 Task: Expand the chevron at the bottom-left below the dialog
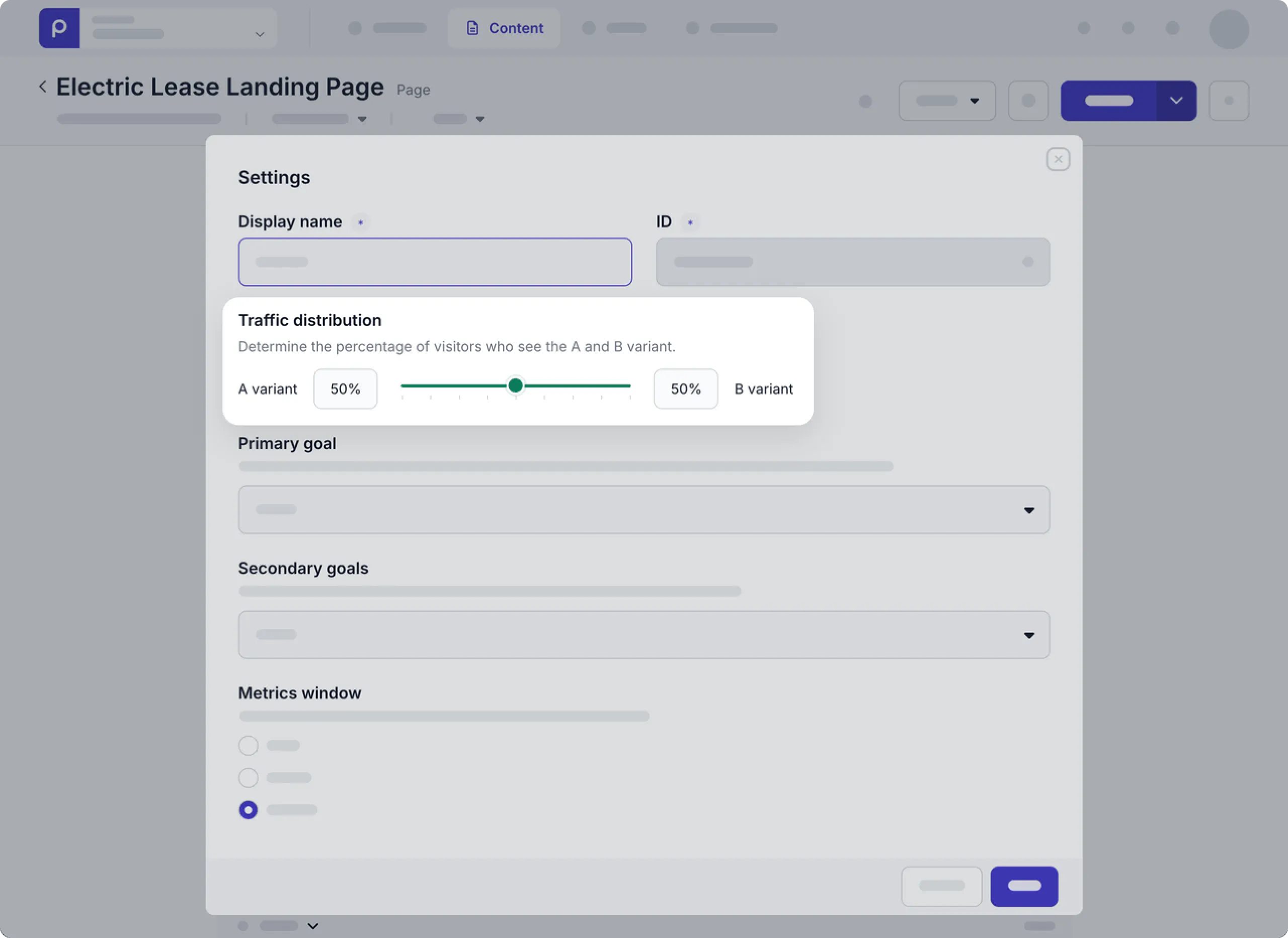313,926
